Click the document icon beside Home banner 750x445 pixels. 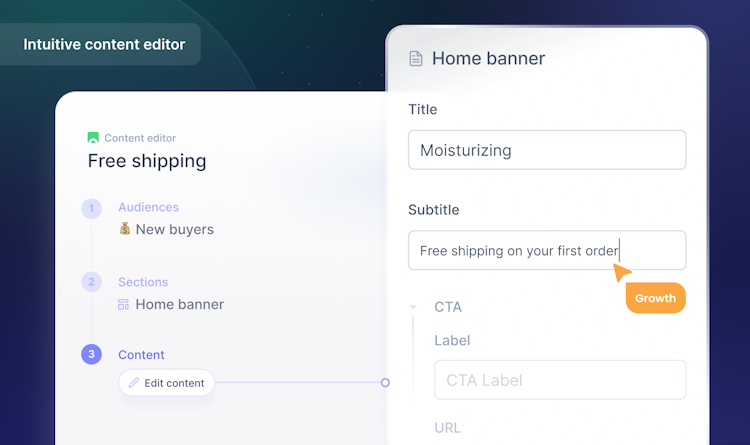click(x=416, y=59)
